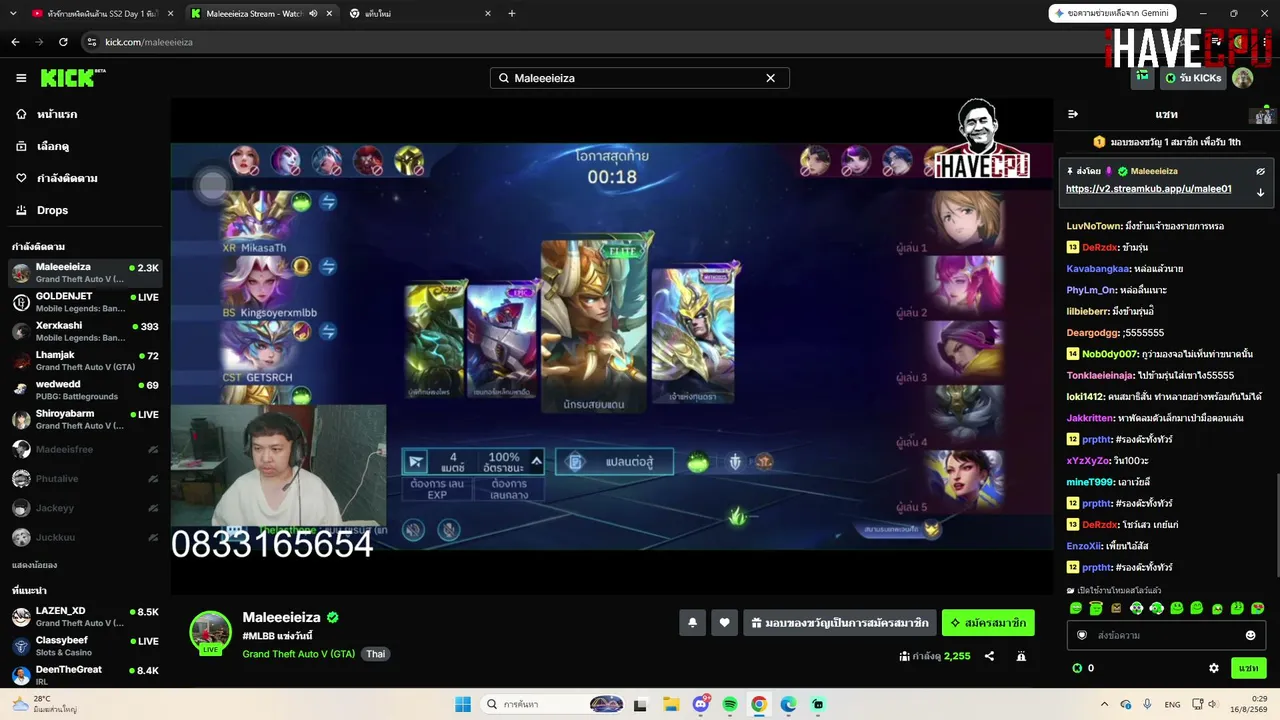
Task: Open recommended channel LAZEN_XD
Action: (84, 616)
